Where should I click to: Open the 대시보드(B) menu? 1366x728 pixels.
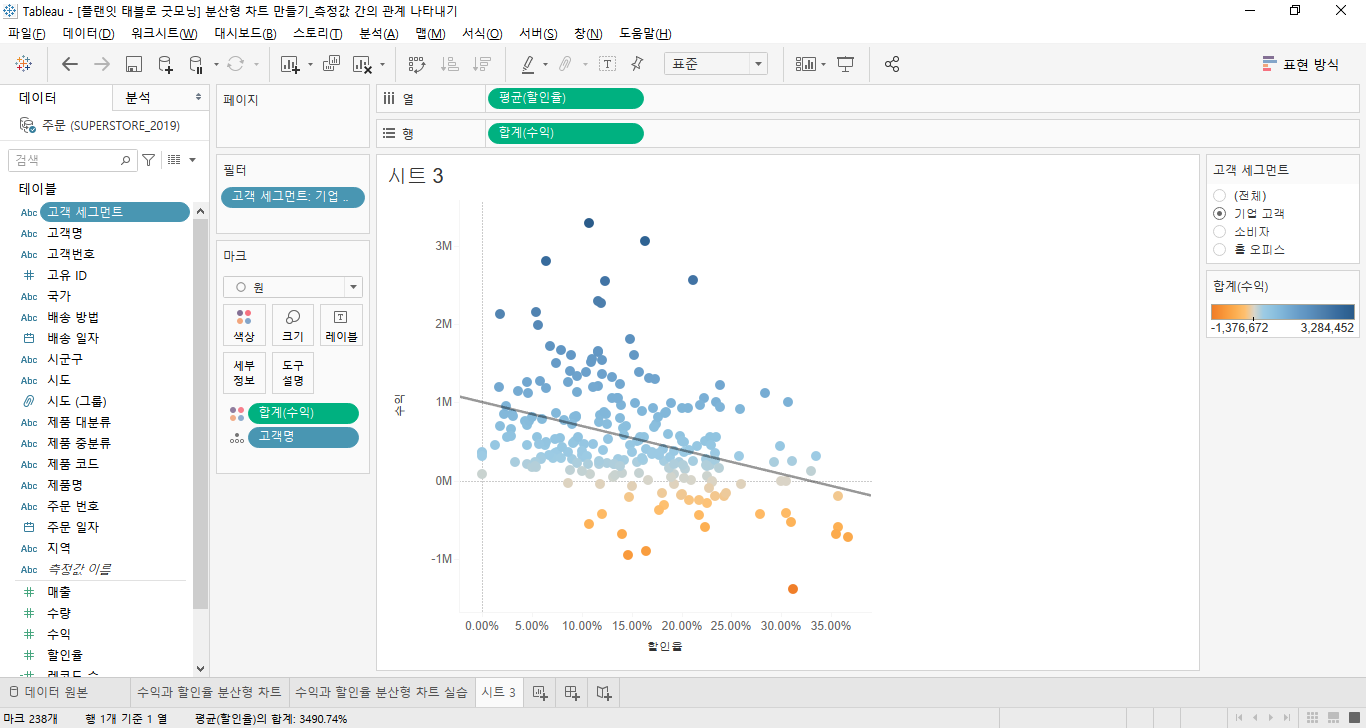(245, 33)
